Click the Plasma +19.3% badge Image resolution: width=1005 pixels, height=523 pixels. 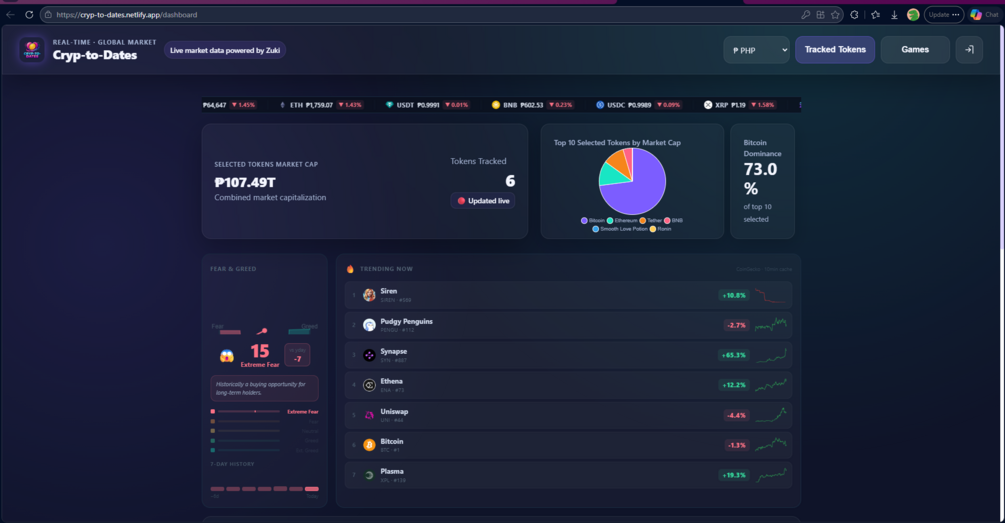(734, 475)
